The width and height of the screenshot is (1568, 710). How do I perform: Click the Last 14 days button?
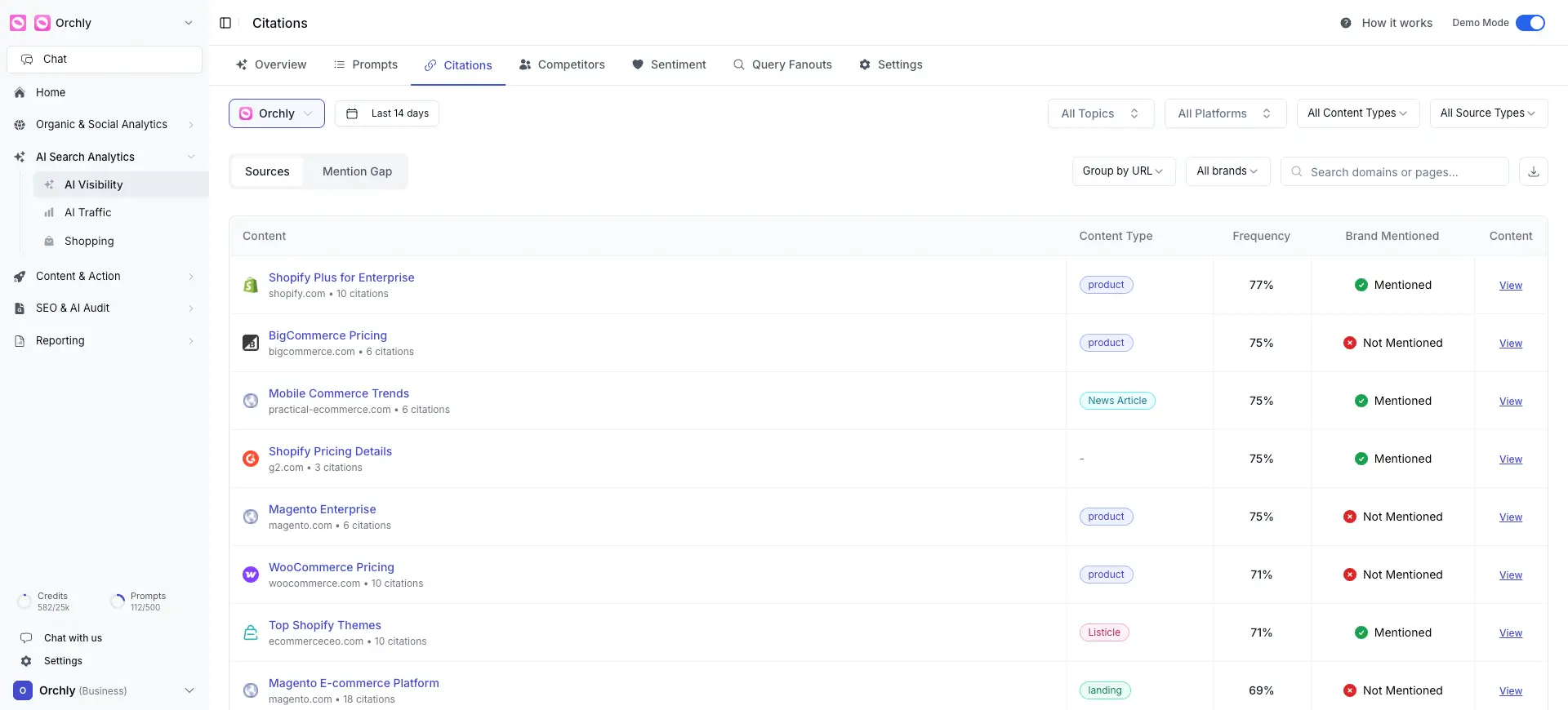[x=387, y=113]
